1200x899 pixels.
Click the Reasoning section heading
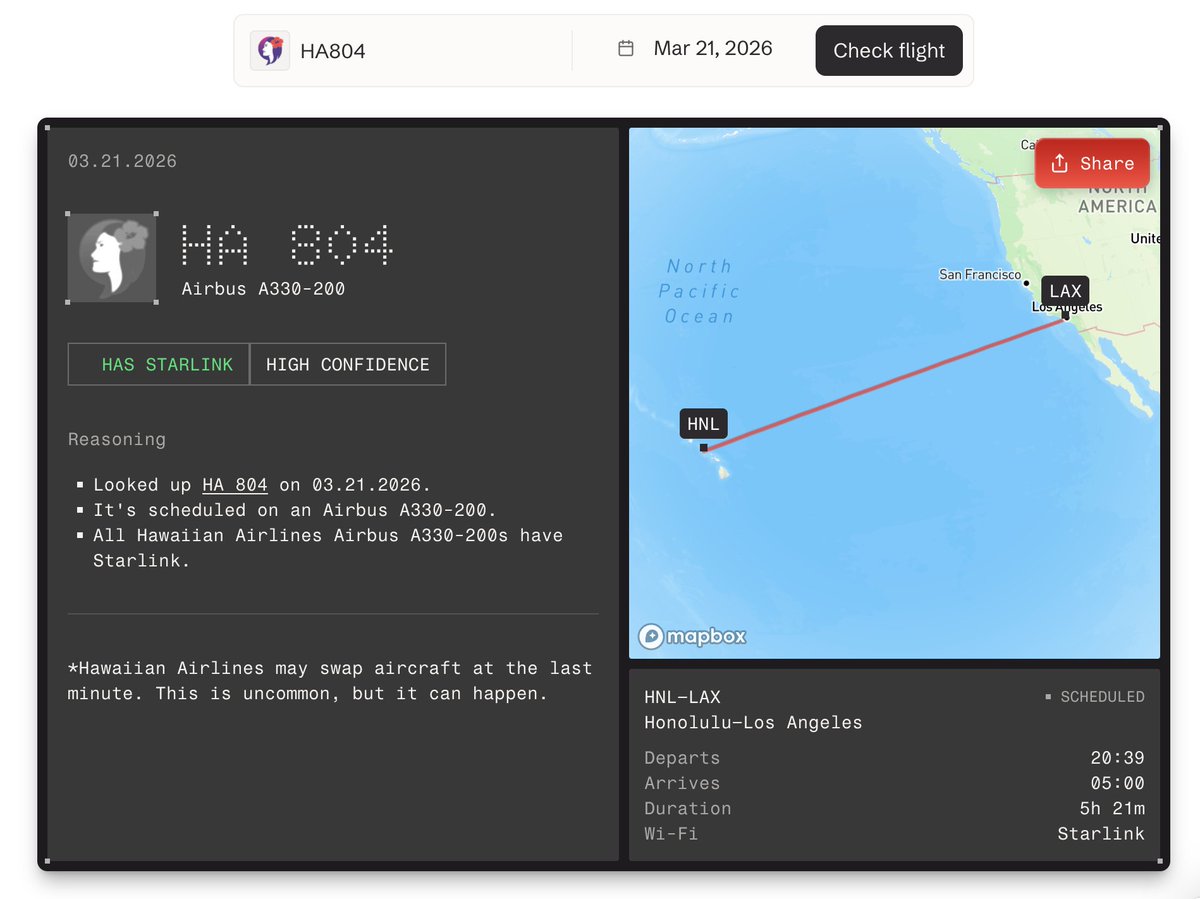[x=117, y=439]
